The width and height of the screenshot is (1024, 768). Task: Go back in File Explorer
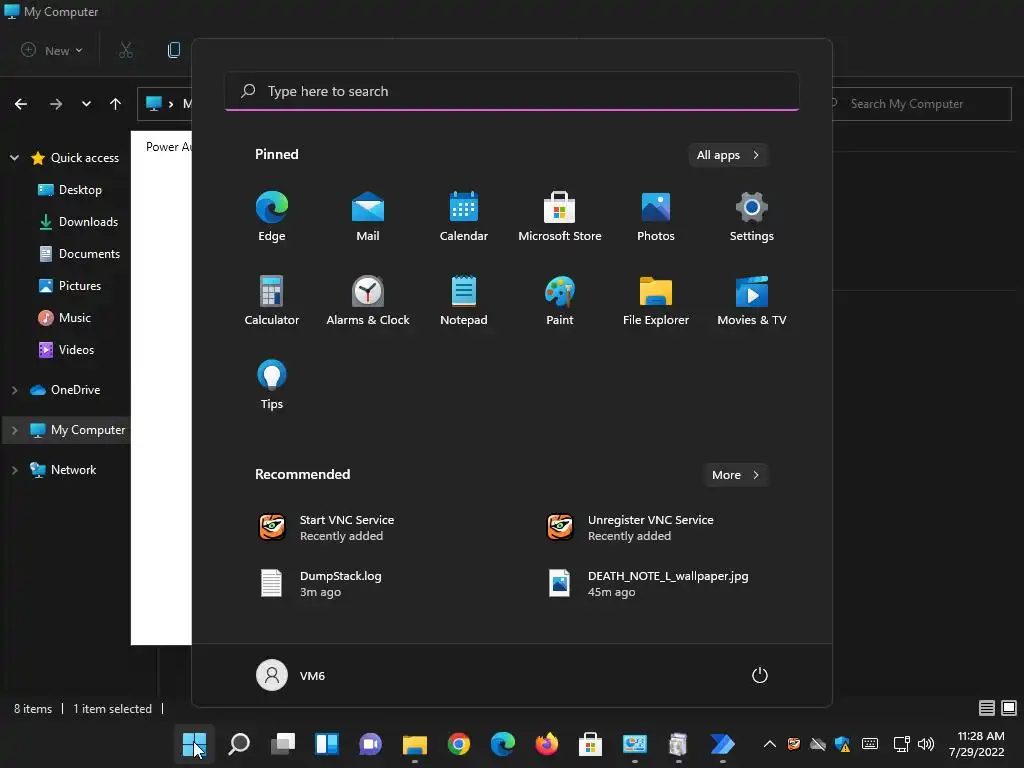tap(21, 104)
